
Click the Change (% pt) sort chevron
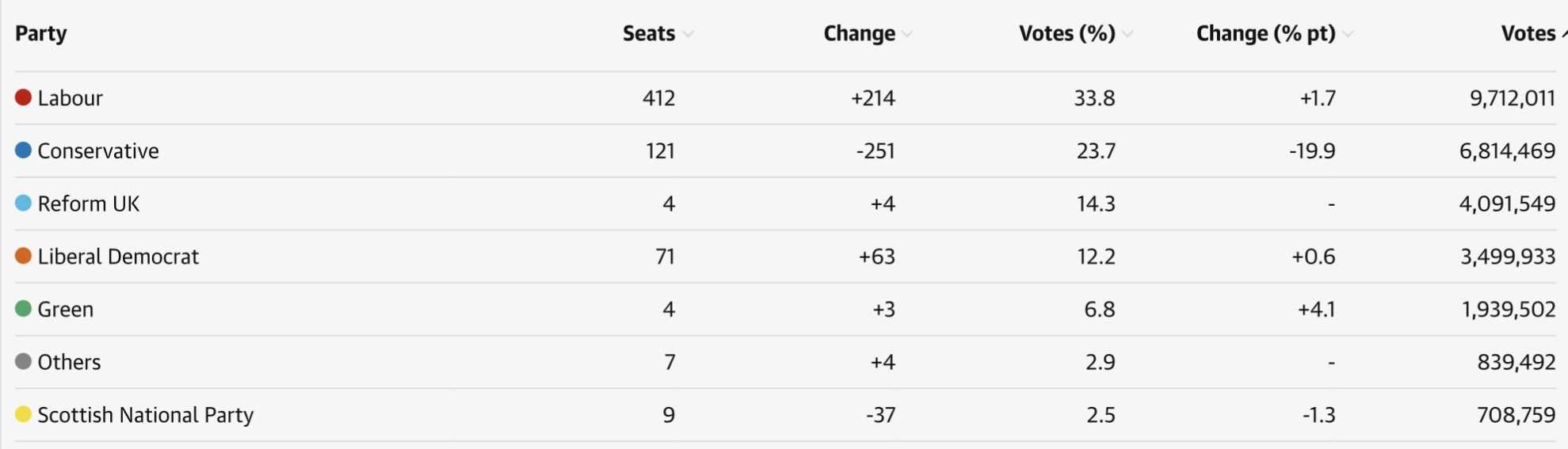[1348, 34]
